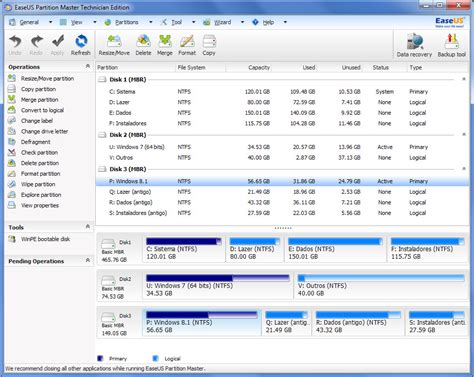Click the Redo toolbar icon
Image resolution: width=474 pixels, height=377 pixels.
click(36, 45)
